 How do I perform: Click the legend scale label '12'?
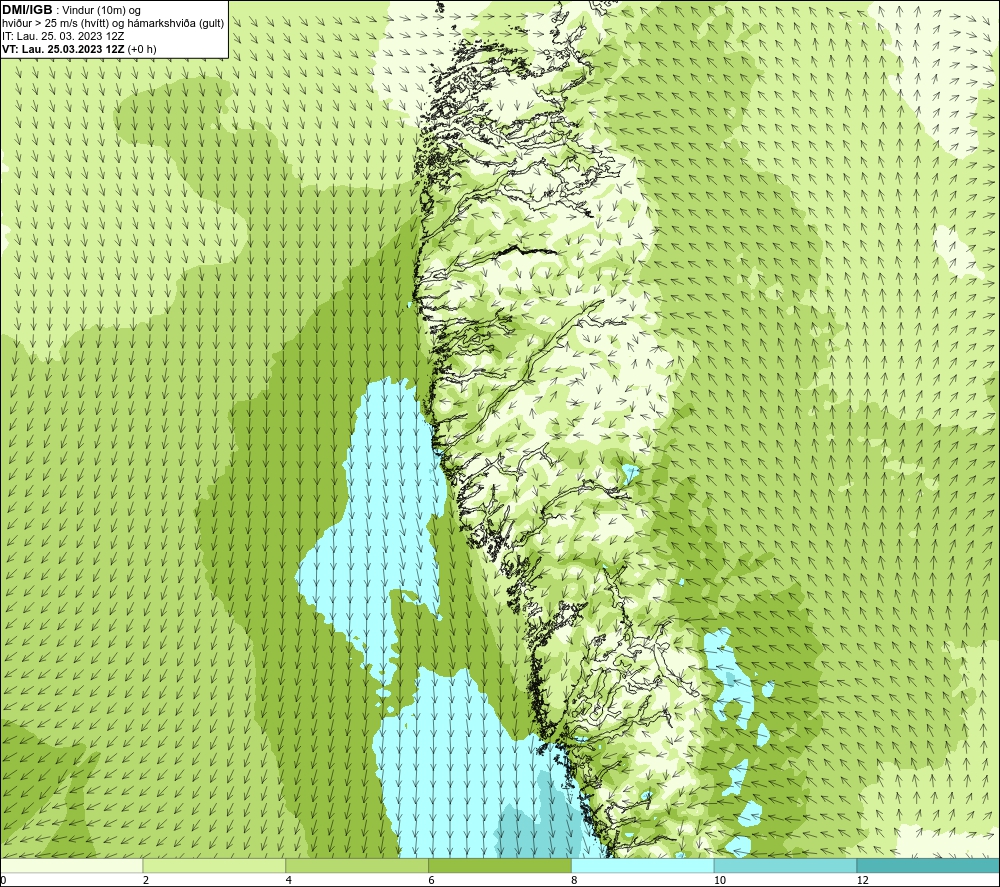tap(863, 881)
